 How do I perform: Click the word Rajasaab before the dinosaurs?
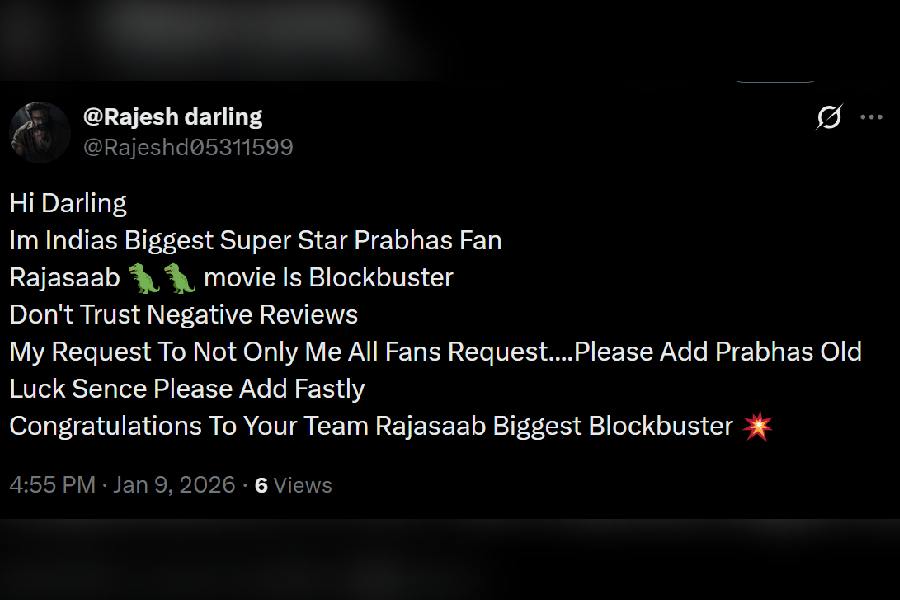click(65, 278)
